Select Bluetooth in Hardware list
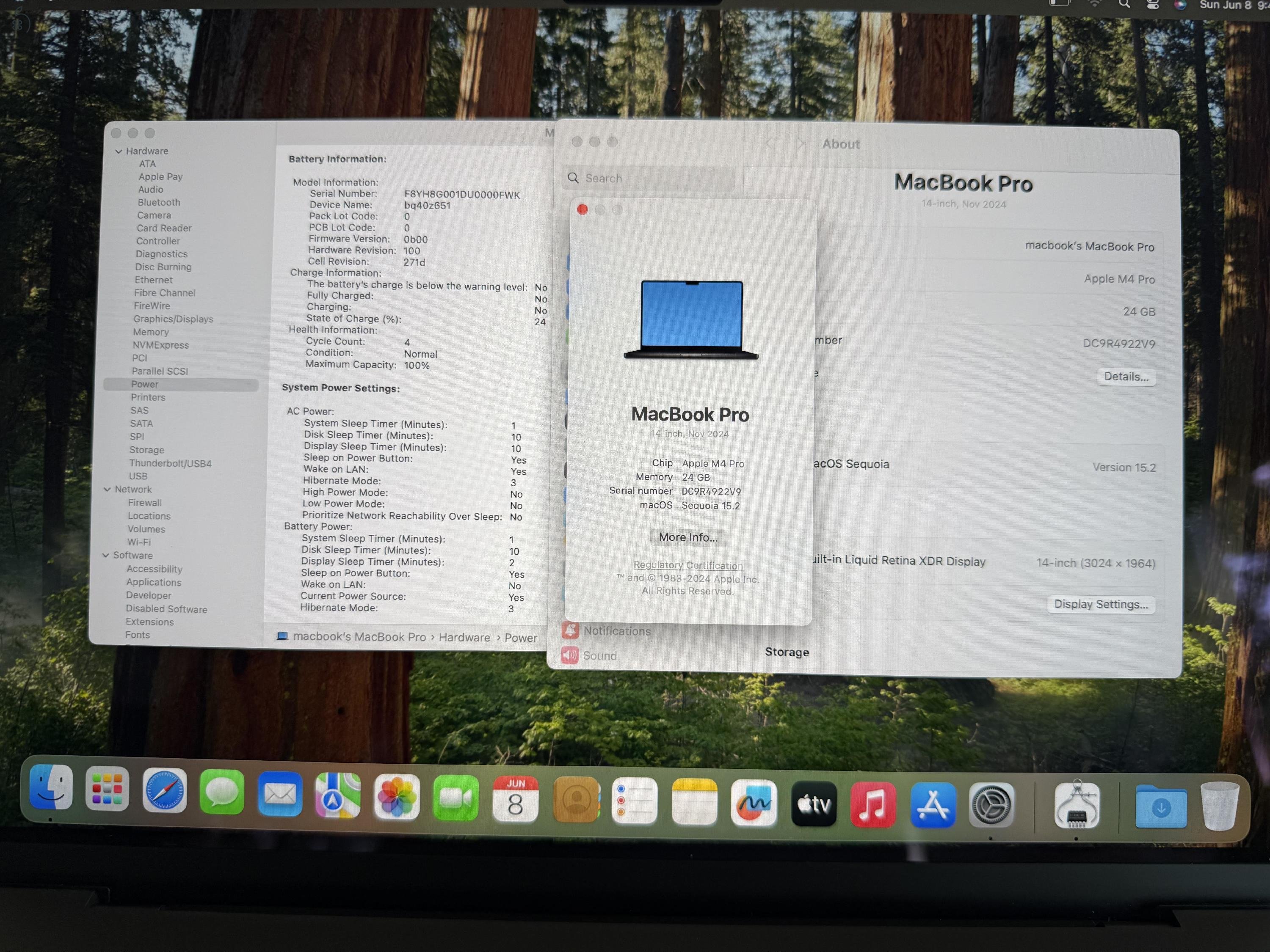Screen dimensions: 1270x952 tap(159, 203)
